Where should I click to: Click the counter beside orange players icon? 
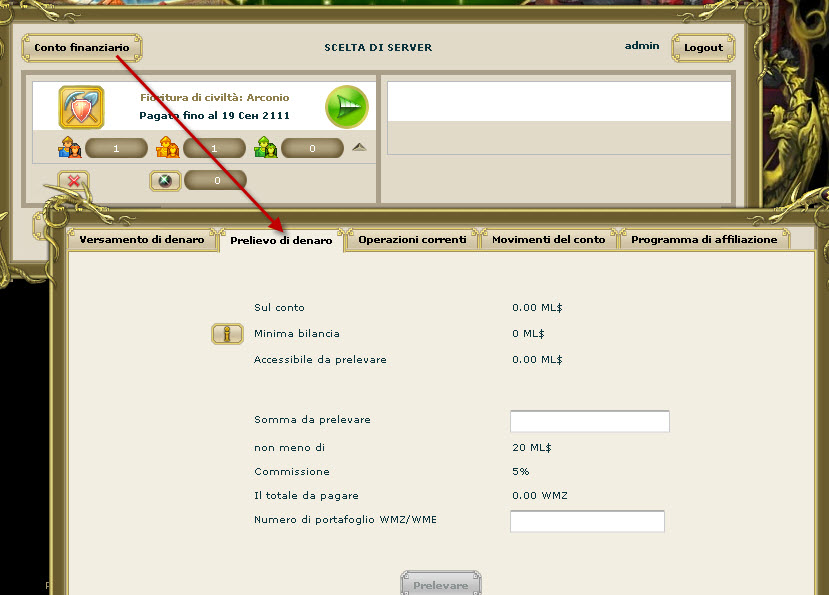(x=214, y=148)
